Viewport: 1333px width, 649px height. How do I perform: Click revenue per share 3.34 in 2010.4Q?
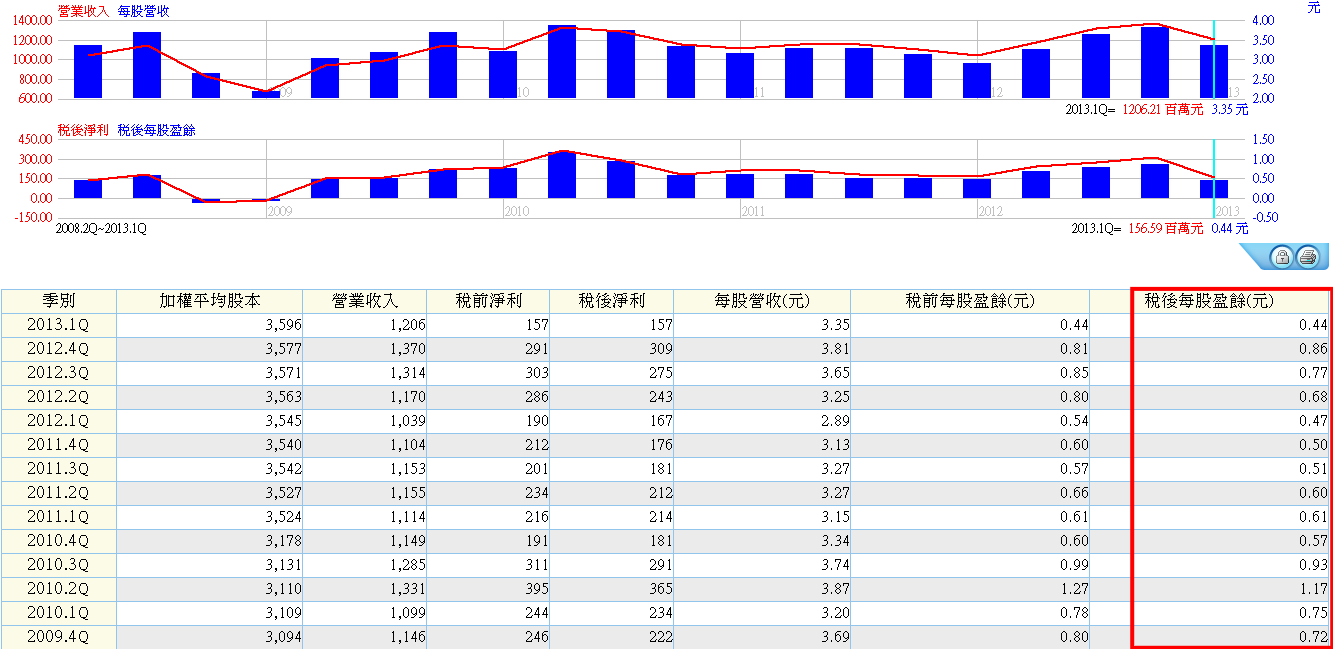coord(834,541)
